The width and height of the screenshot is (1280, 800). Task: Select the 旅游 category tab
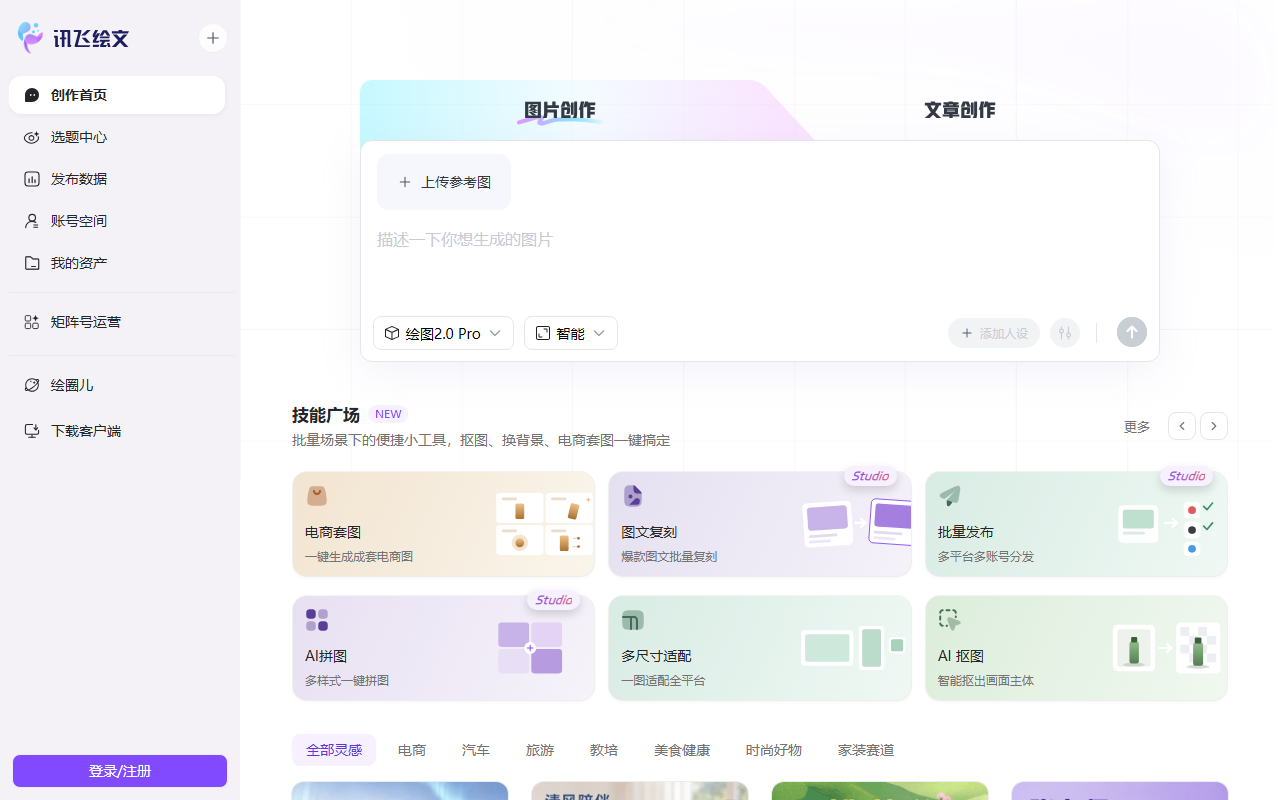point(540,750)
